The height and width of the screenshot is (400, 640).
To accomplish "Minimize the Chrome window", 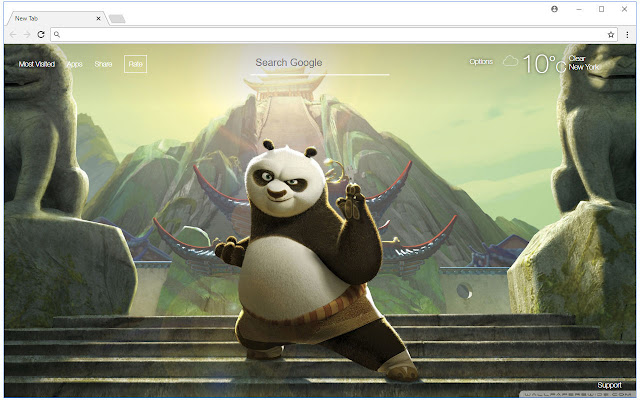I will [x=579, y=9].
